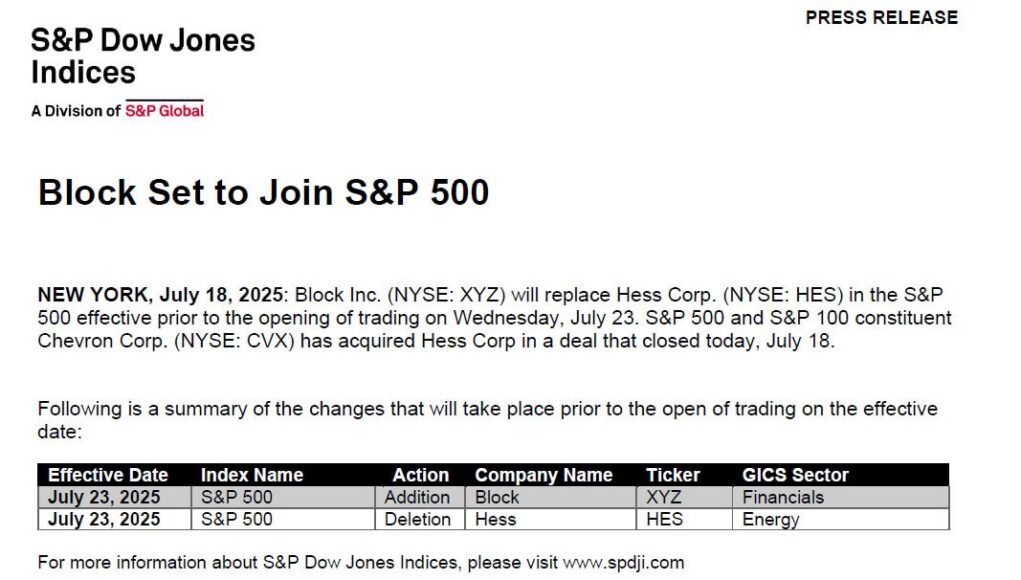
Task: Click the Block Set to Join headline
Action: pos(263,193)
